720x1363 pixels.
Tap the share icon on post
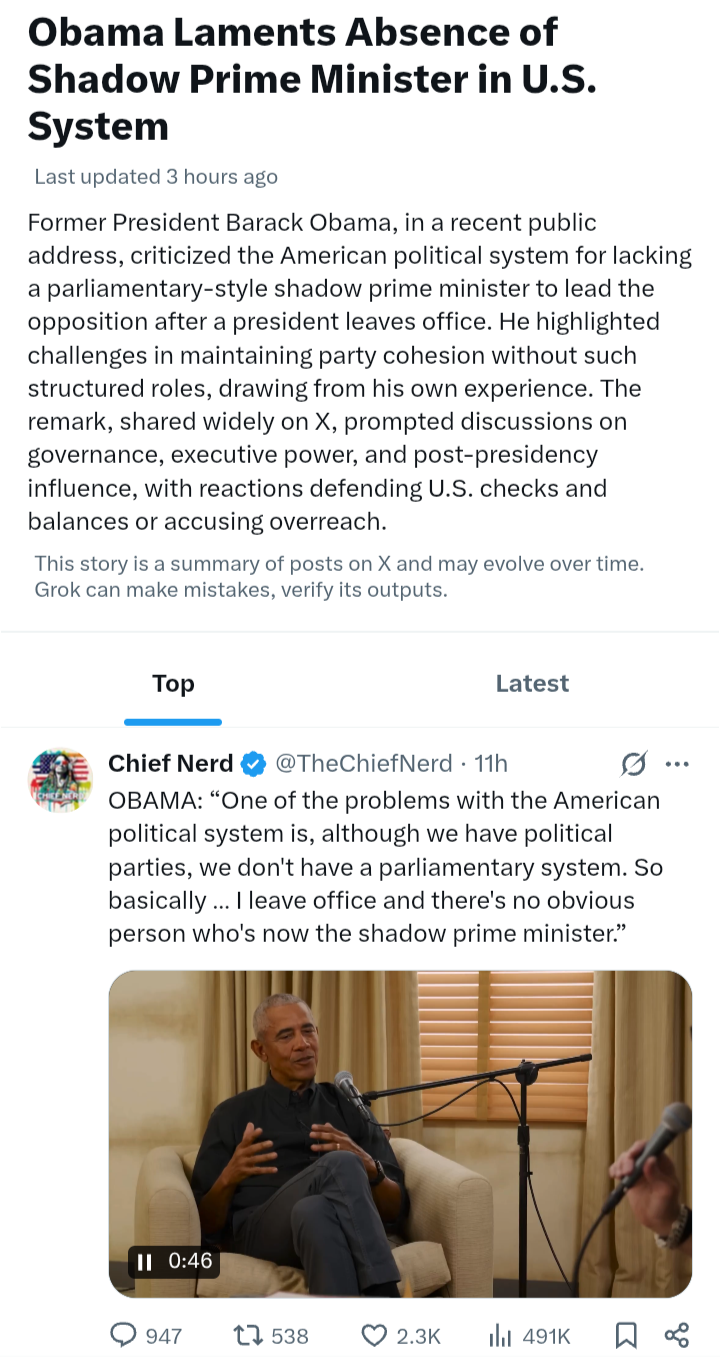pyautogui.click(x=677, y=1335)
